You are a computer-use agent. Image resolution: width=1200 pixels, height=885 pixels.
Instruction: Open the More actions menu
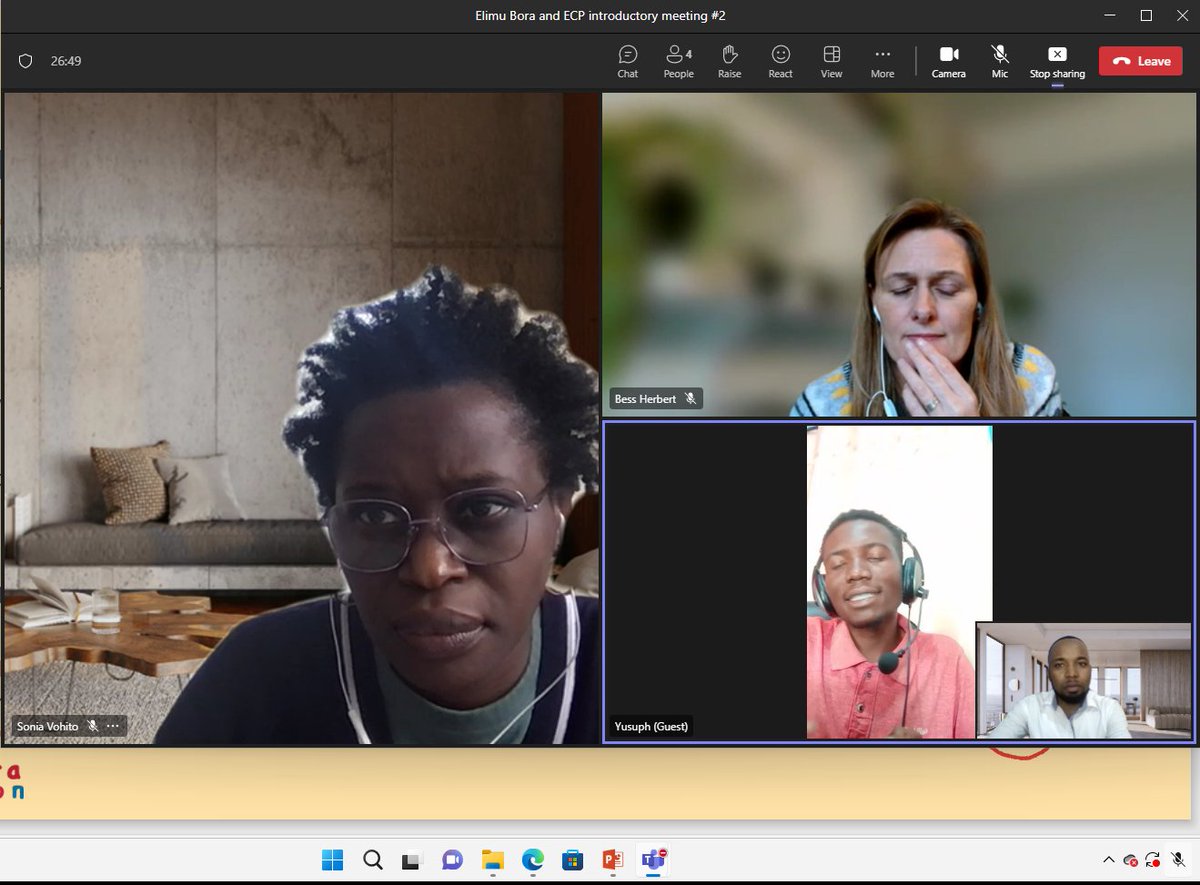(882, 61)
